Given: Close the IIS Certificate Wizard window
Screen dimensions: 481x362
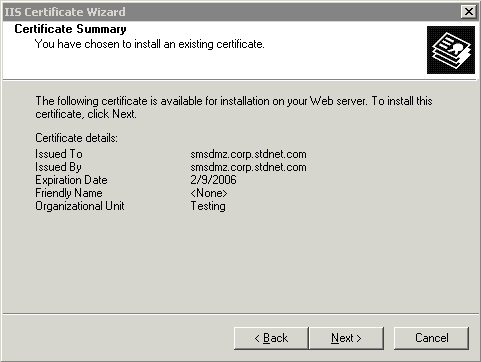Looking at the screenshot, I should pos(469,12).
